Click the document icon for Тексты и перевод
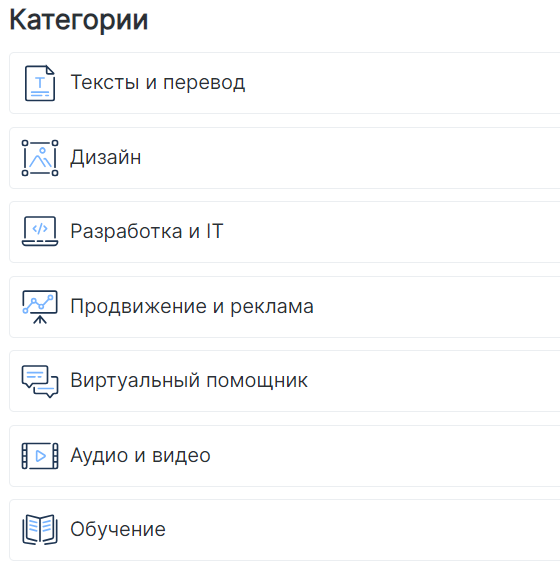560x566 pixels. coord(40,83)
